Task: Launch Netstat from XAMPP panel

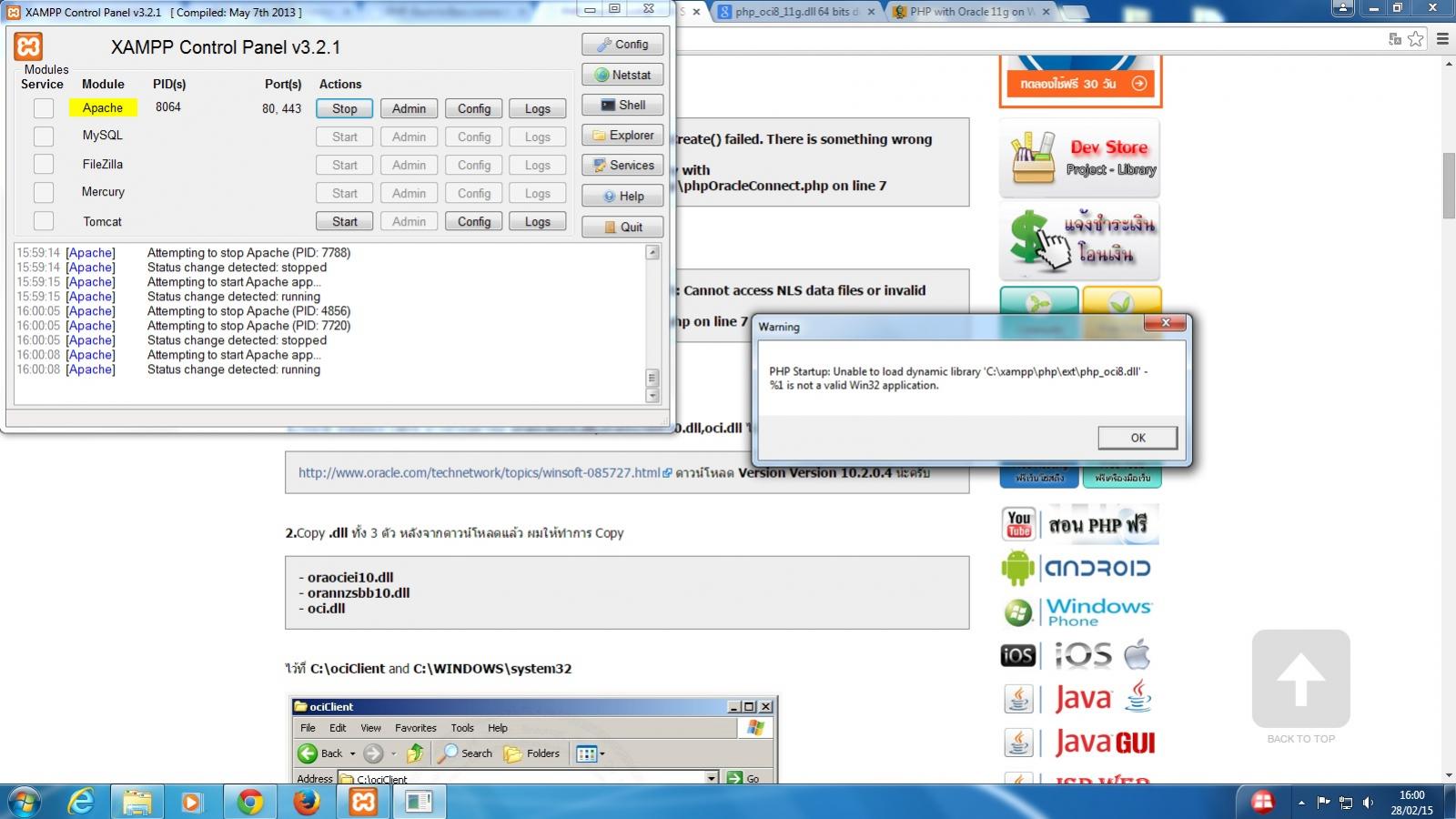Action: [x=622, y=75]
